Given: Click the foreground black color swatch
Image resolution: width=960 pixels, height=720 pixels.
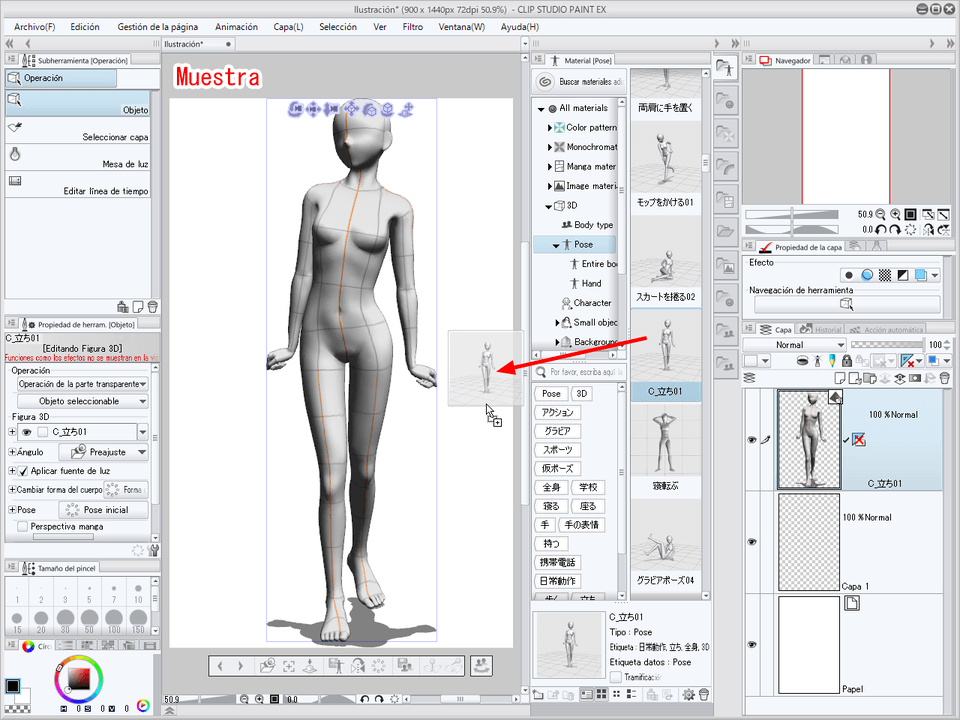Looking at the screenshot, I should (13, 687).
